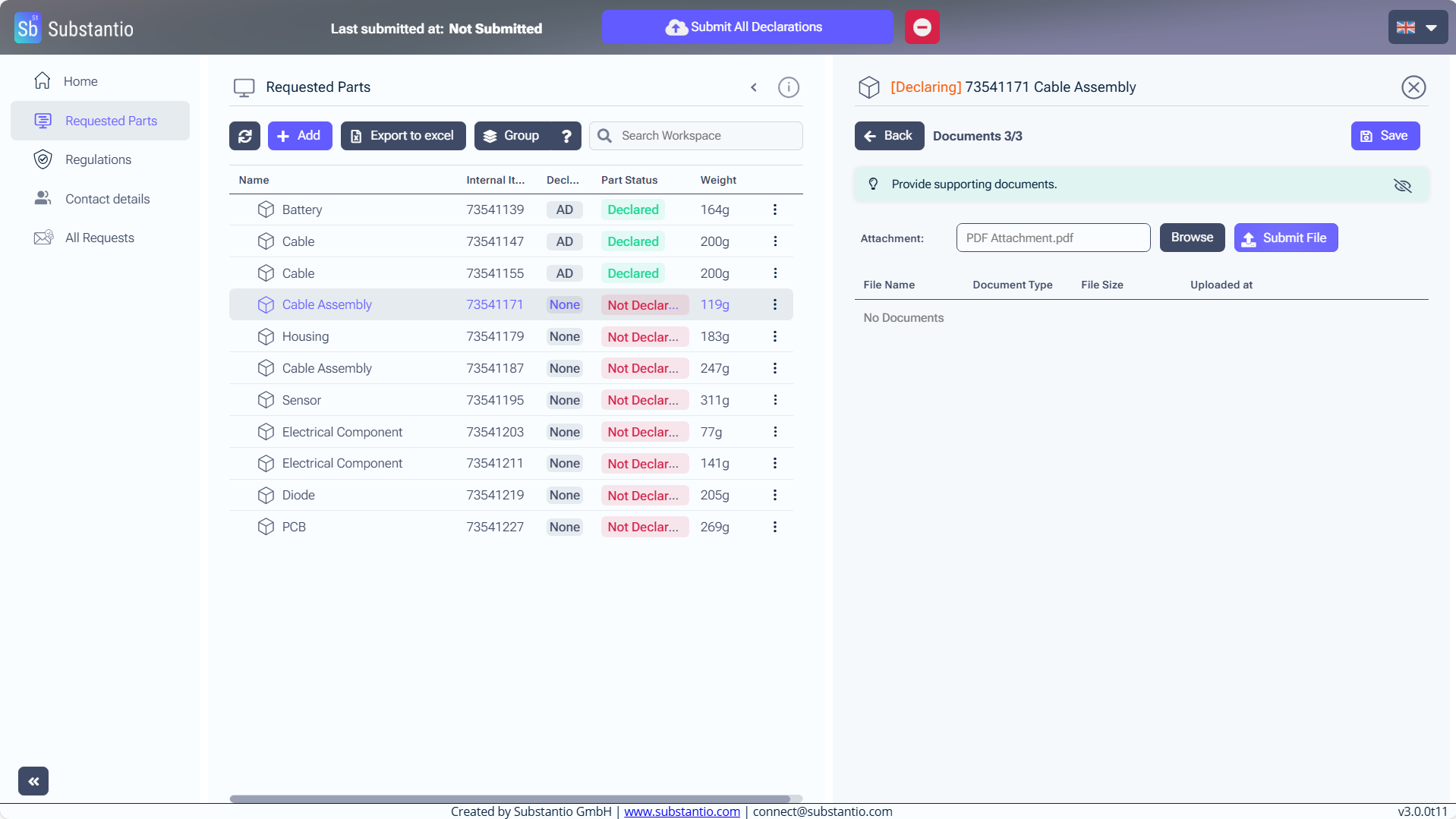The width and height of the screenshot is (1456, 819).
Task: Click Submit All Declarations button
Action: pyautogui.click(x=747, y=27)
